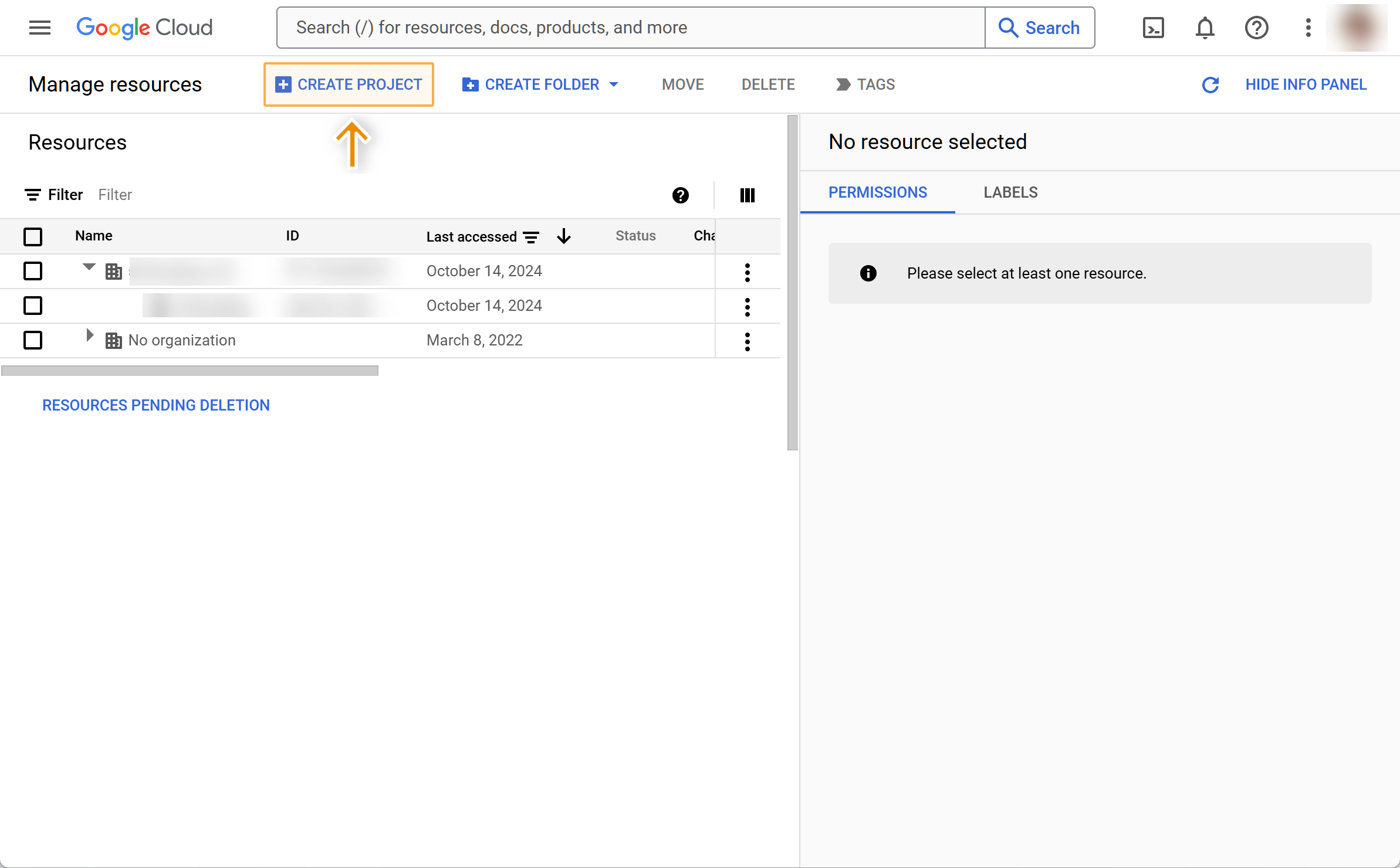Image resolution: width=1400 pixels, height=868 pixels.
Task: Click the filter help icon
Action: 680,195
